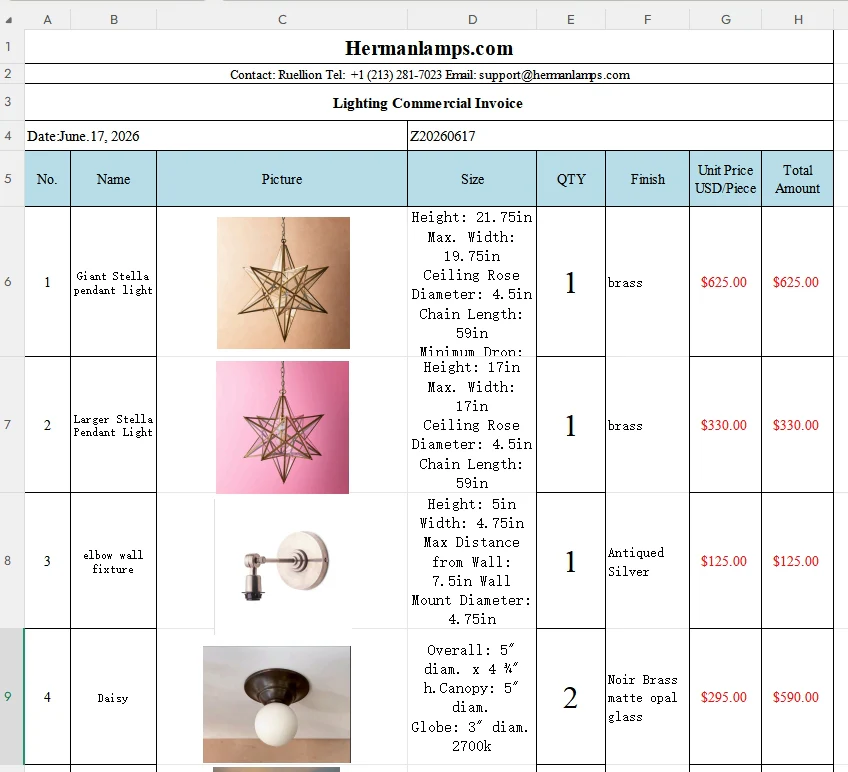Viewport: 848px width, 772px height.
Task: Select column C header
Action: [x=282, y=20]
